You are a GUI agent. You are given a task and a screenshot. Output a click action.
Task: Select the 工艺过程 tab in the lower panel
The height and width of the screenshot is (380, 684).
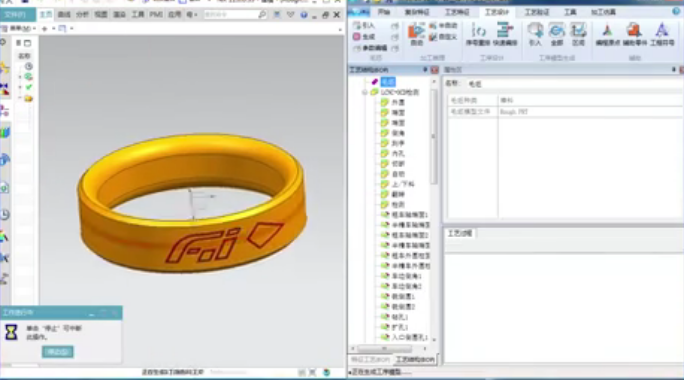[460, 233]
